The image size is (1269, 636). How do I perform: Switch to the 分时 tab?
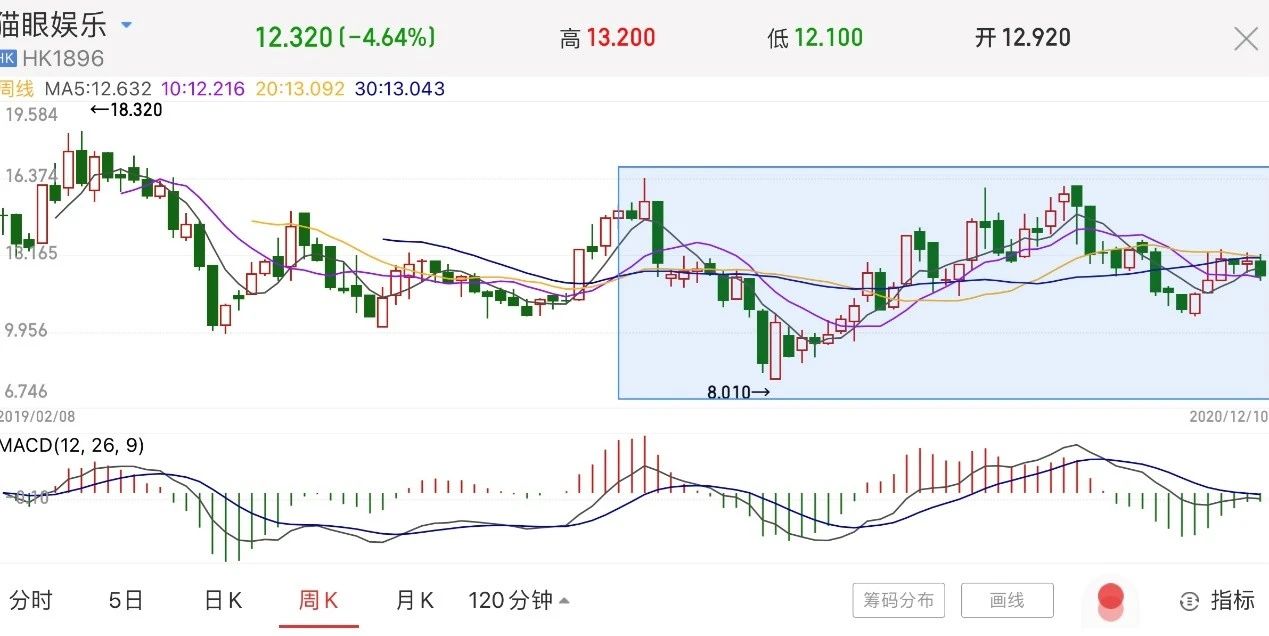(x=30, y=600)
